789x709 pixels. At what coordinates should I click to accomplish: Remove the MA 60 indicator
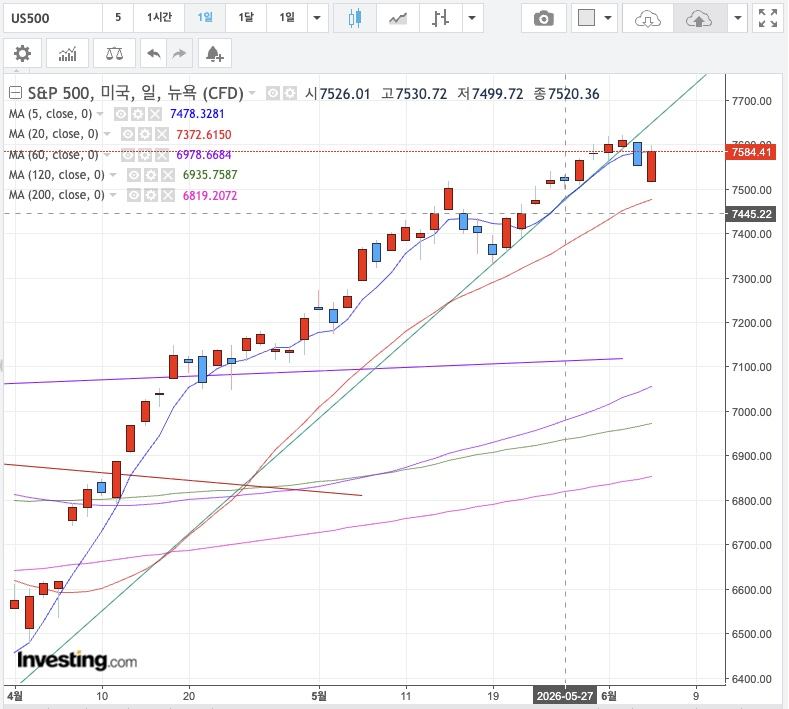click(x=162, y=155)
